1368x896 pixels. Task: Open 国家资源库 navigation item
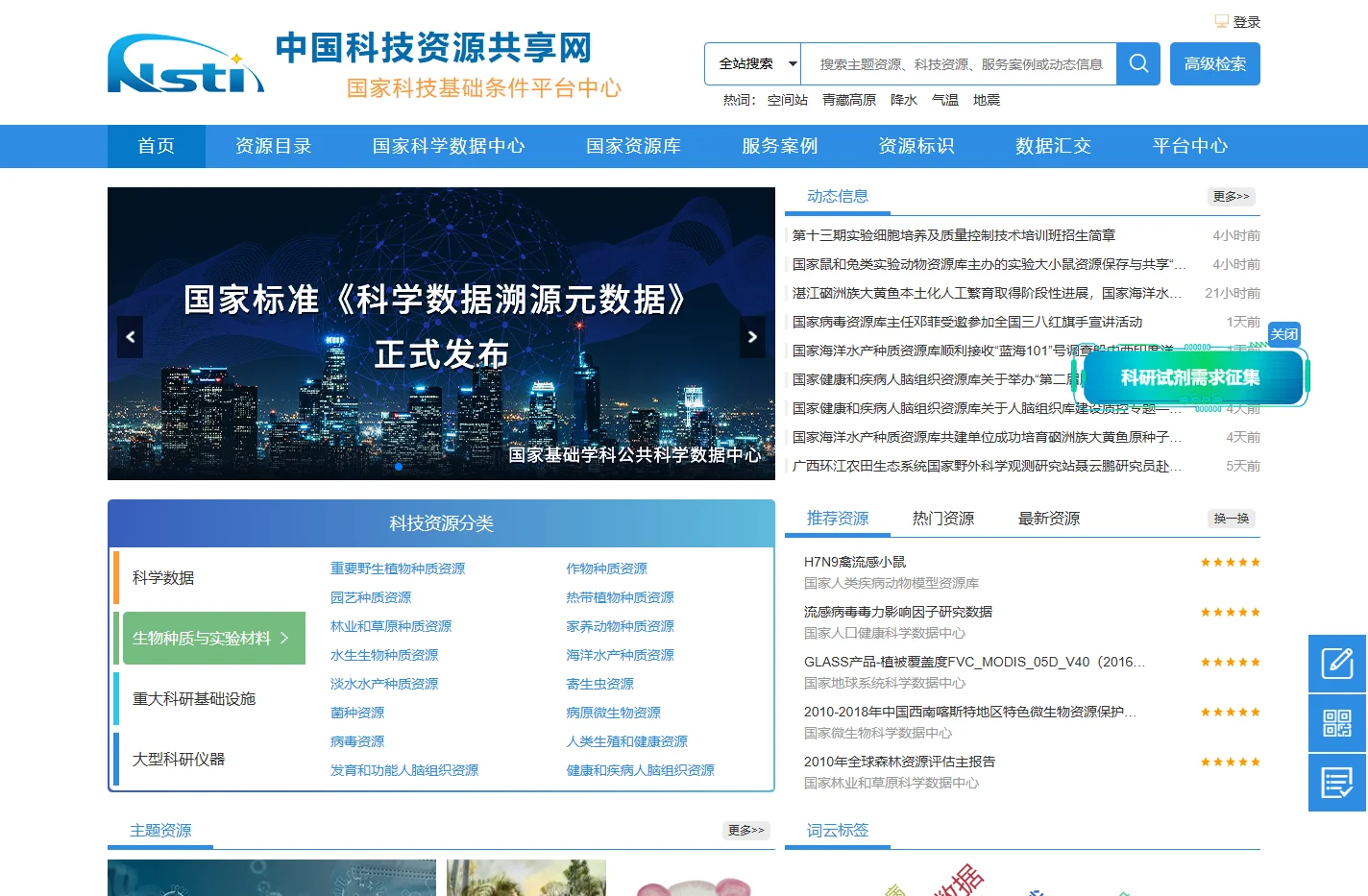633,146
